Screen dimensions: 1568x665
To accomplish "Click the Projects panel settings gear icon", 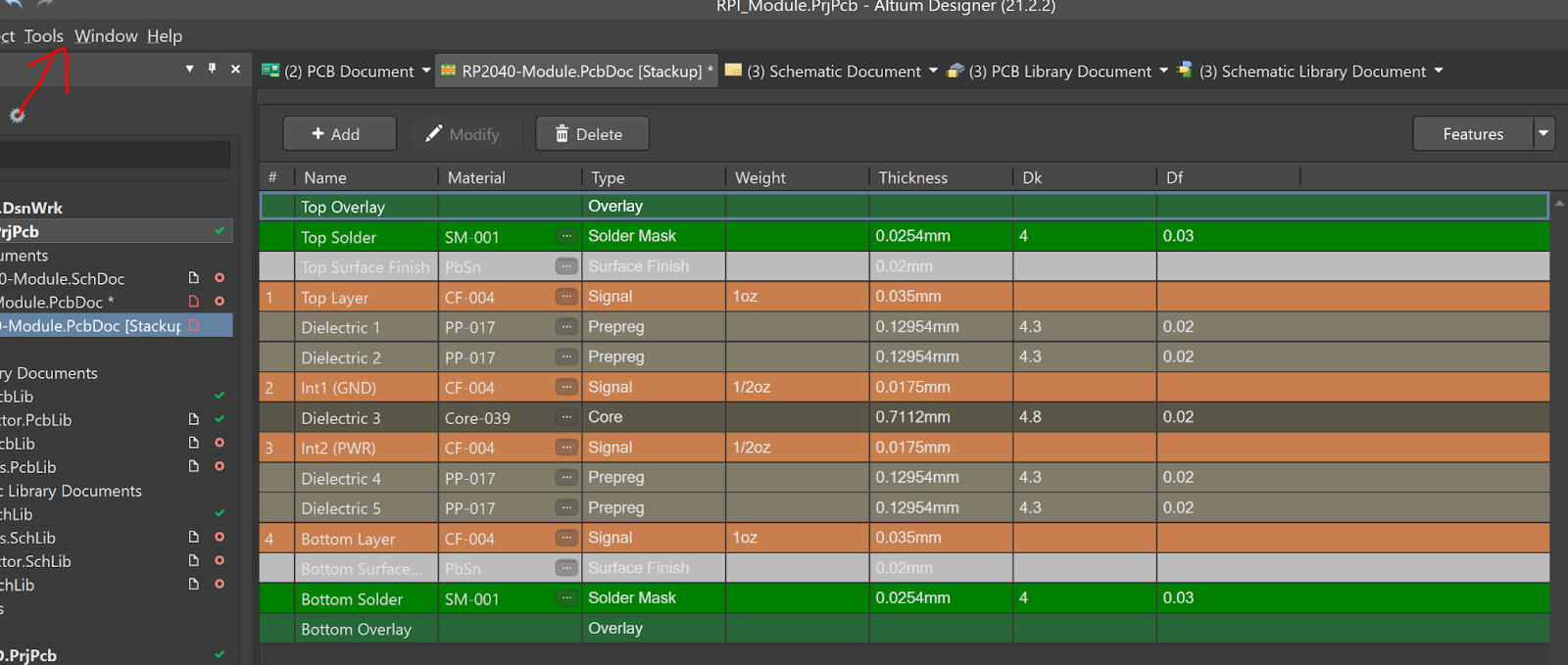I will tap(17, 115).
